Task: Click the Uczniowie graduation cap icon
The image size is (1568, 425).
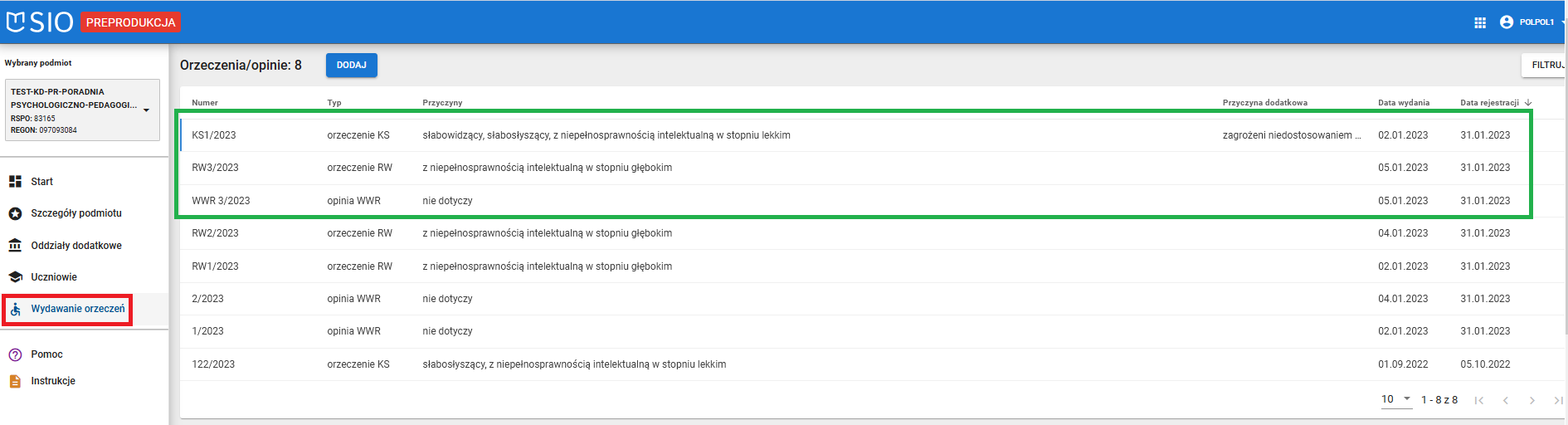Action: coord(15,277)
